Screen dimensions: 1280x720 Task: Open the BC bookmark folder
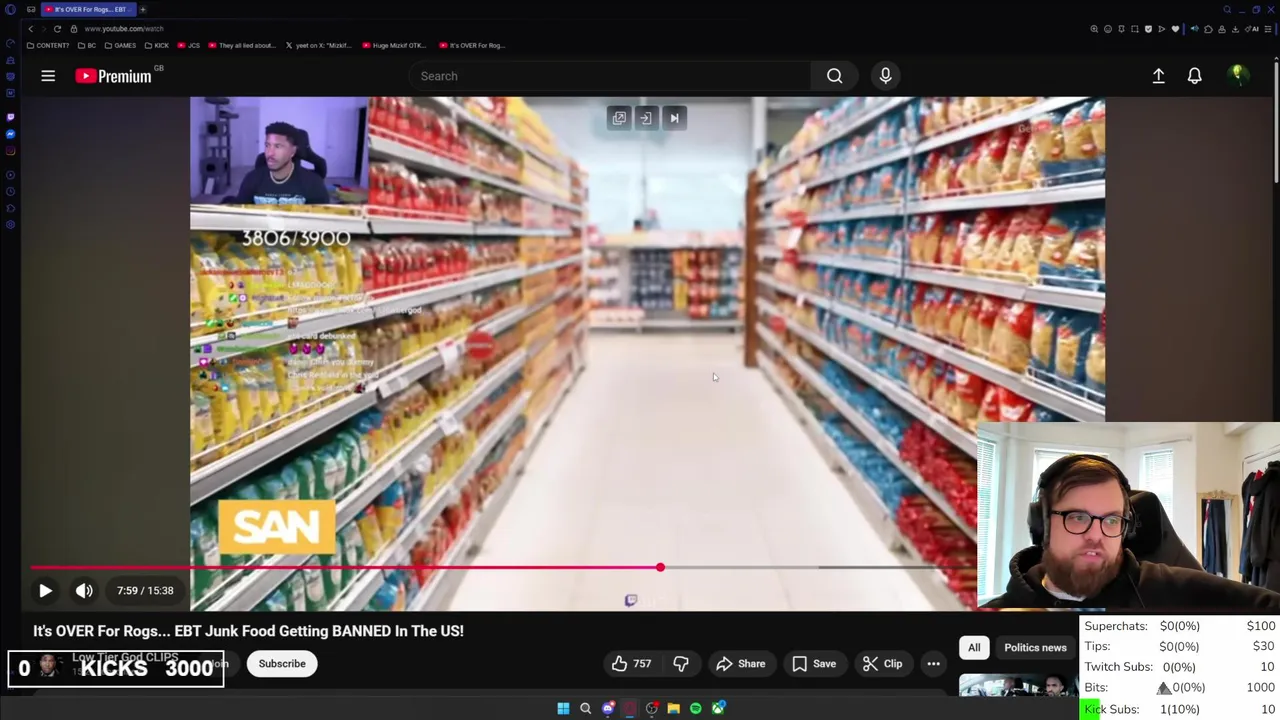click(86, 45)
